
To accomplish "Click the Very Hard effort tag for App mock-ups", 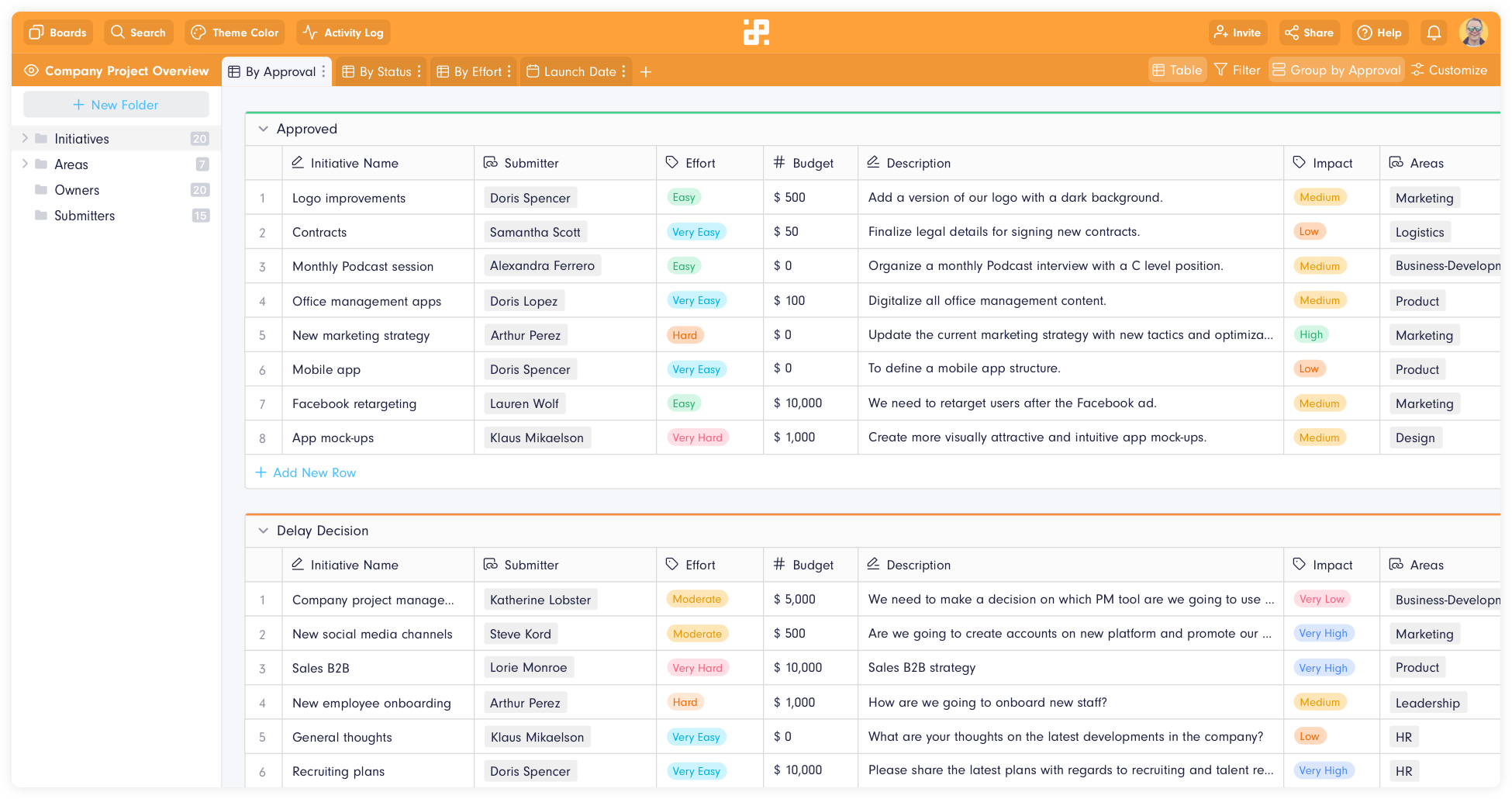I will click(697, 438).
